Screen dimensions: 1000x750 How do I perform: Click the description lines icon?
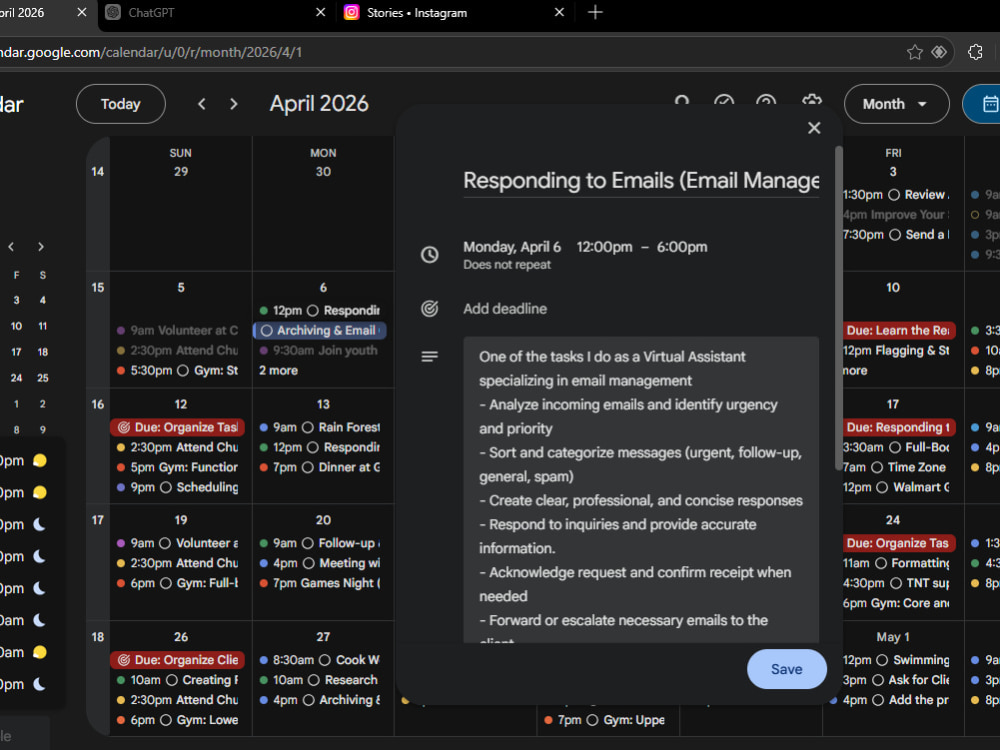[430, 357]
